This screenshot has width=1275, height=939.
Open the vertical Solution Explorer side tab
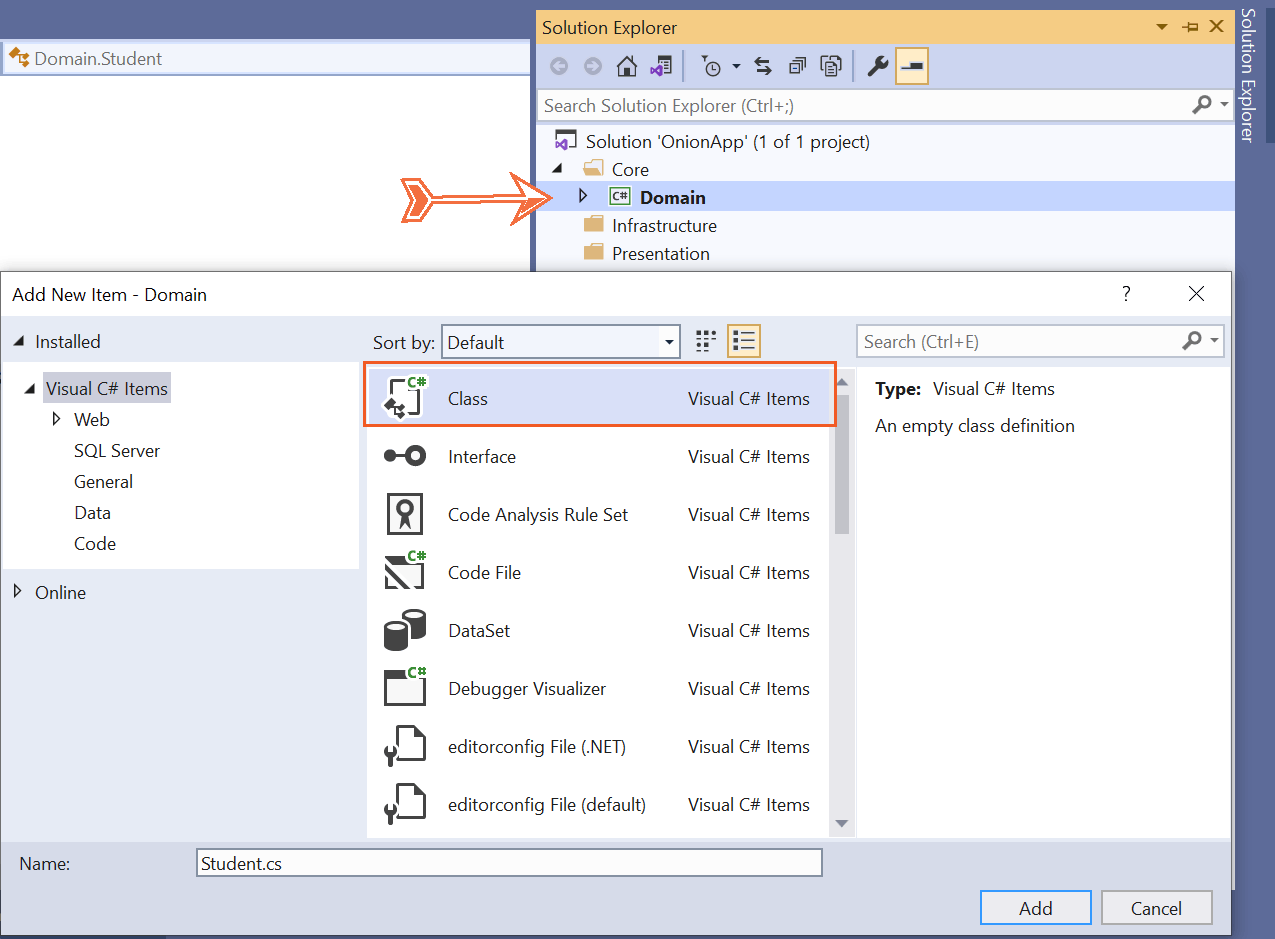1247,75
